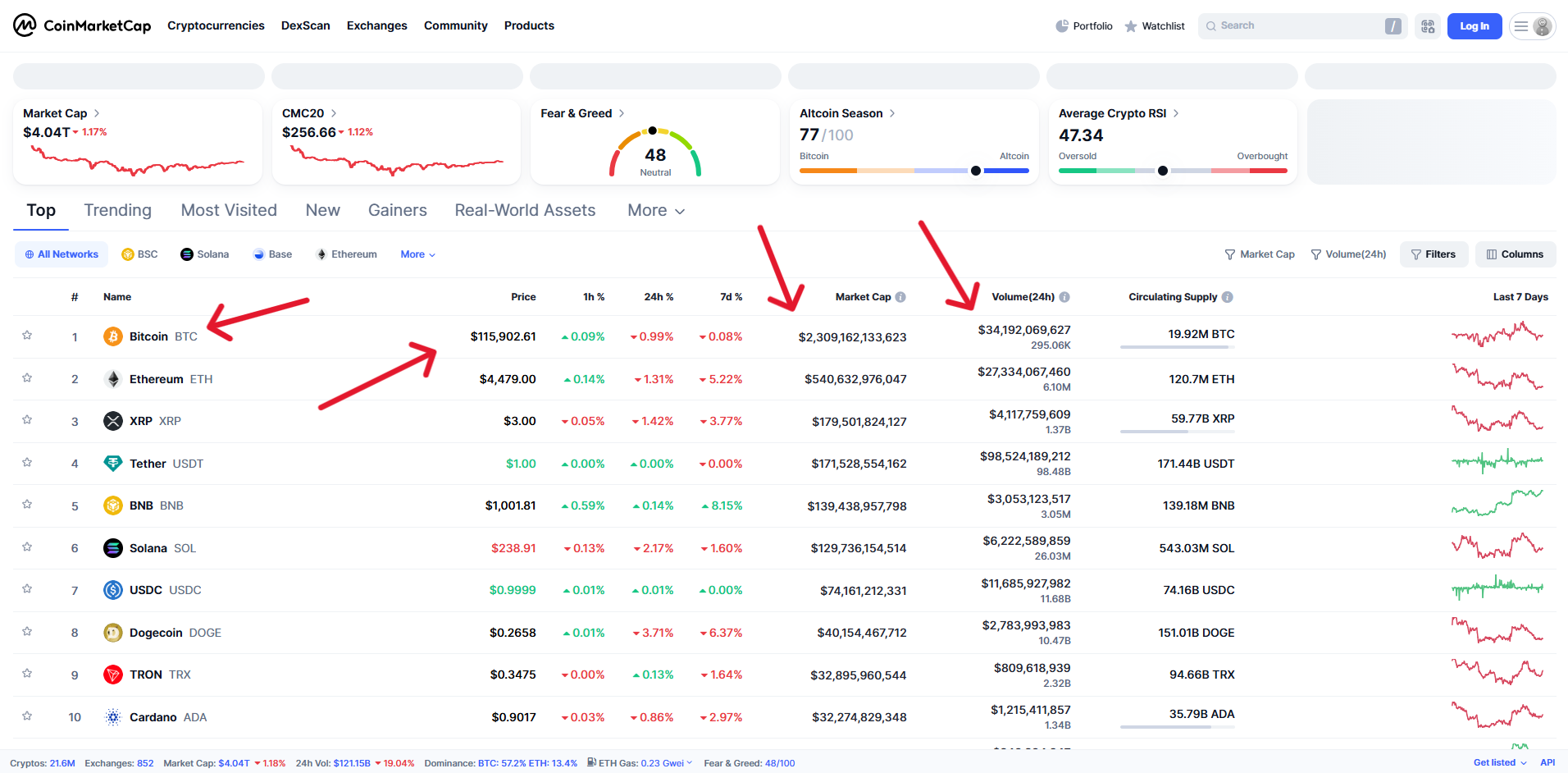Expand the More networks dropdown
This screenshot has height=773, width=1568.
click(x=417, y=254)
